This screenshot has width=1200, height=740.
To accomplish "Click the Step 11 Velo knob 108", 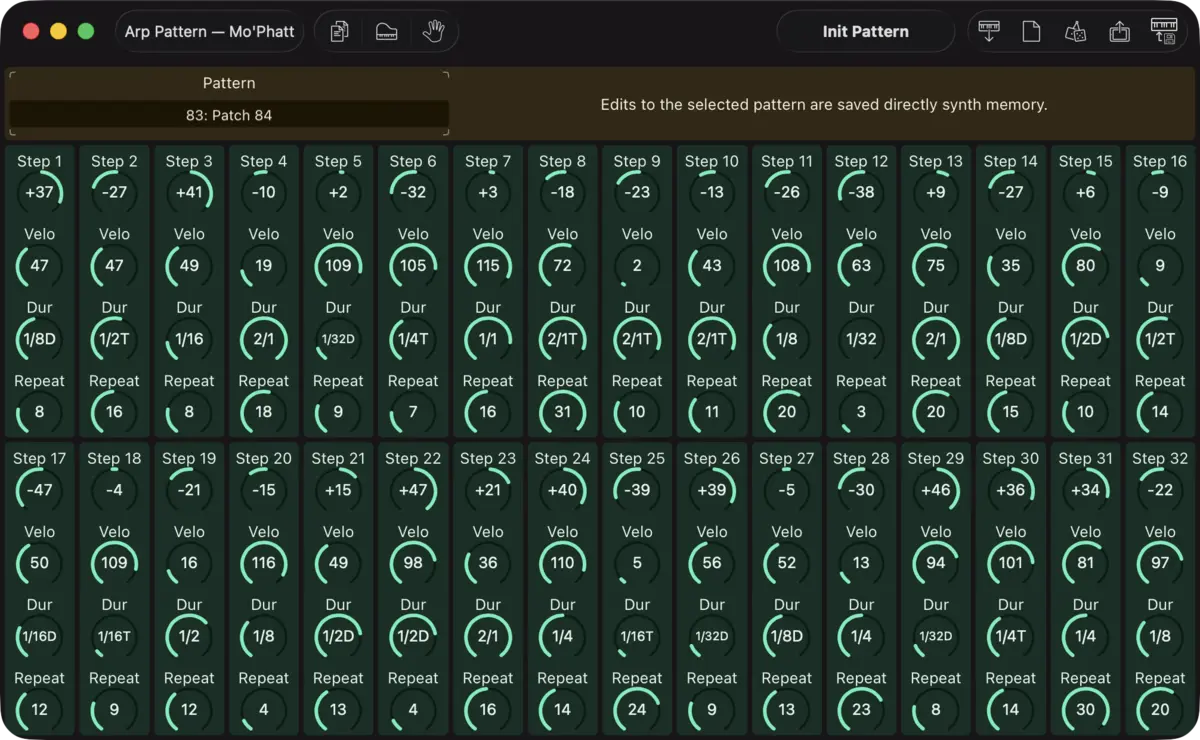I will 787,266.
